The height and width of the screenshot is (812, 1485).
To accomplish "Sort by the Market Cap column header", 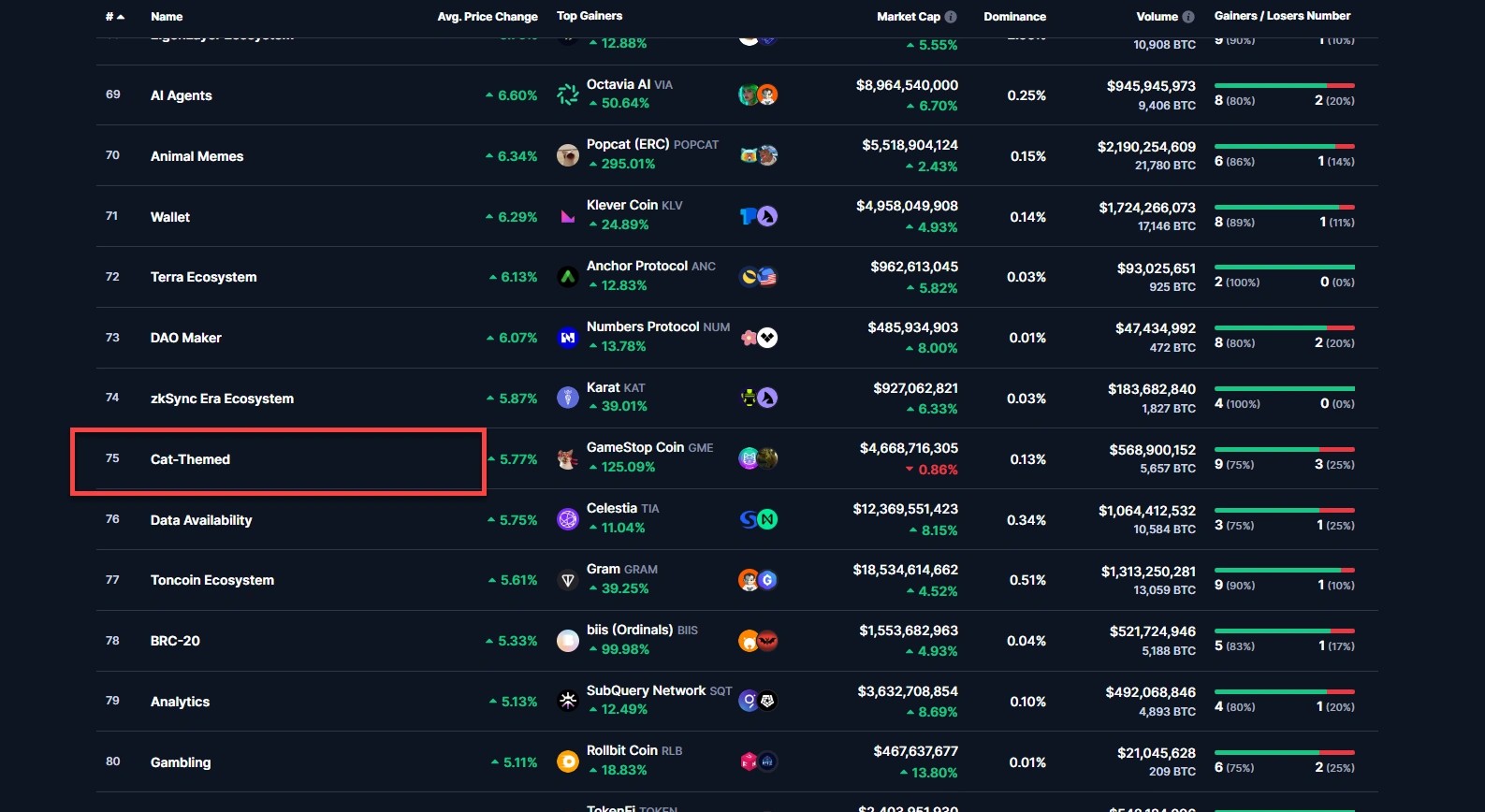I will (908, 17).
